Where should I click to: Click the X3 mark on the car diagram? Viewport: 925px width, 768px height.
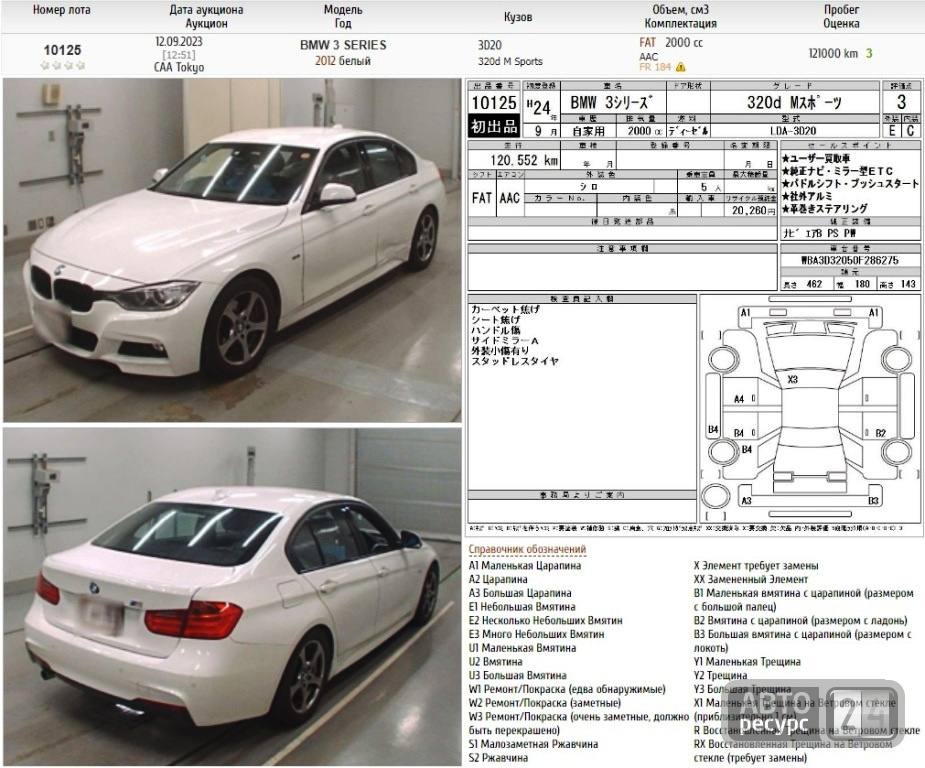pyautogui.click(x=792, y=379)
